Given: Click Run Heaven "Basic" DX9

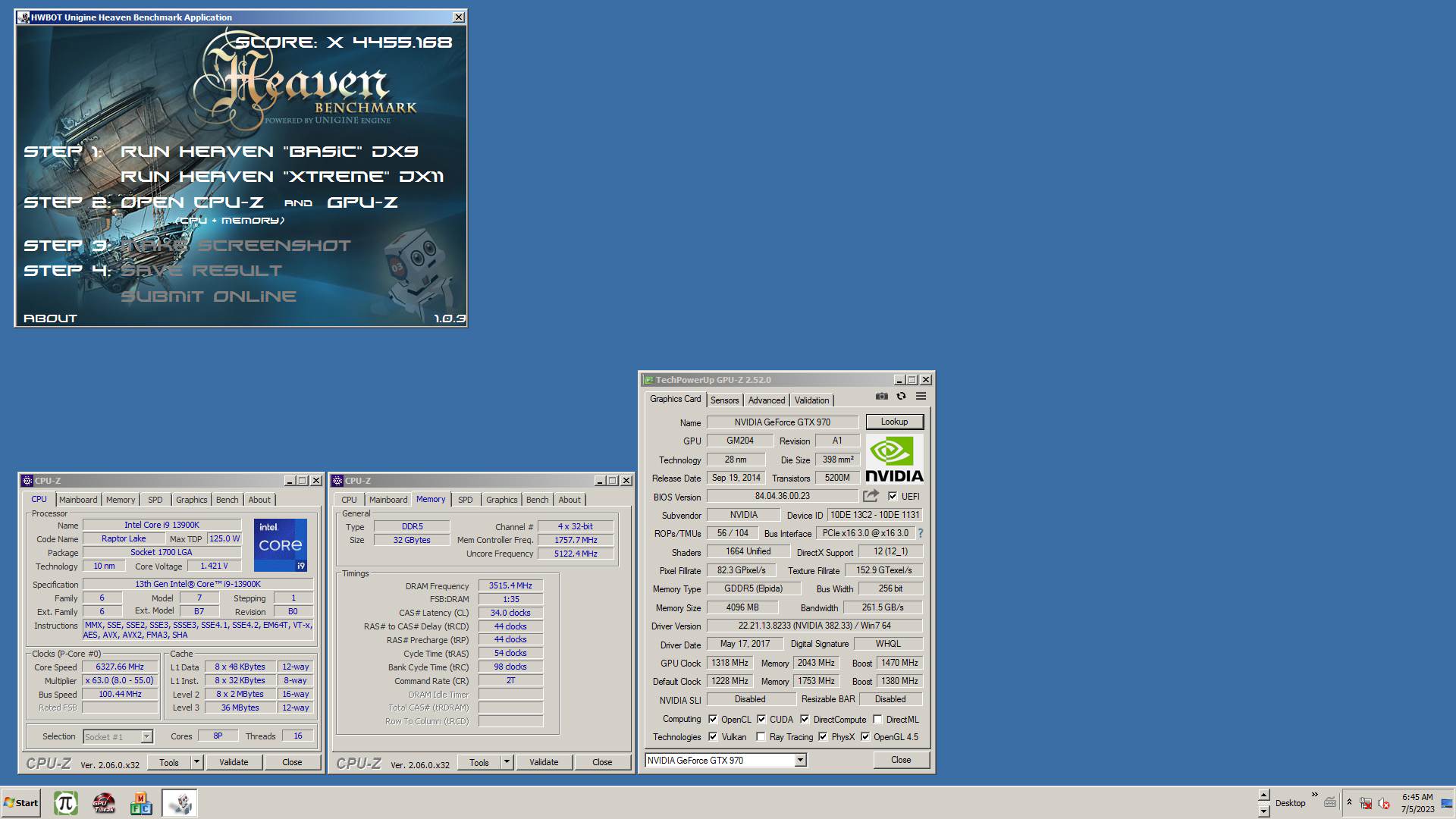Looking at the screenshot, I should tap(269, 152).
